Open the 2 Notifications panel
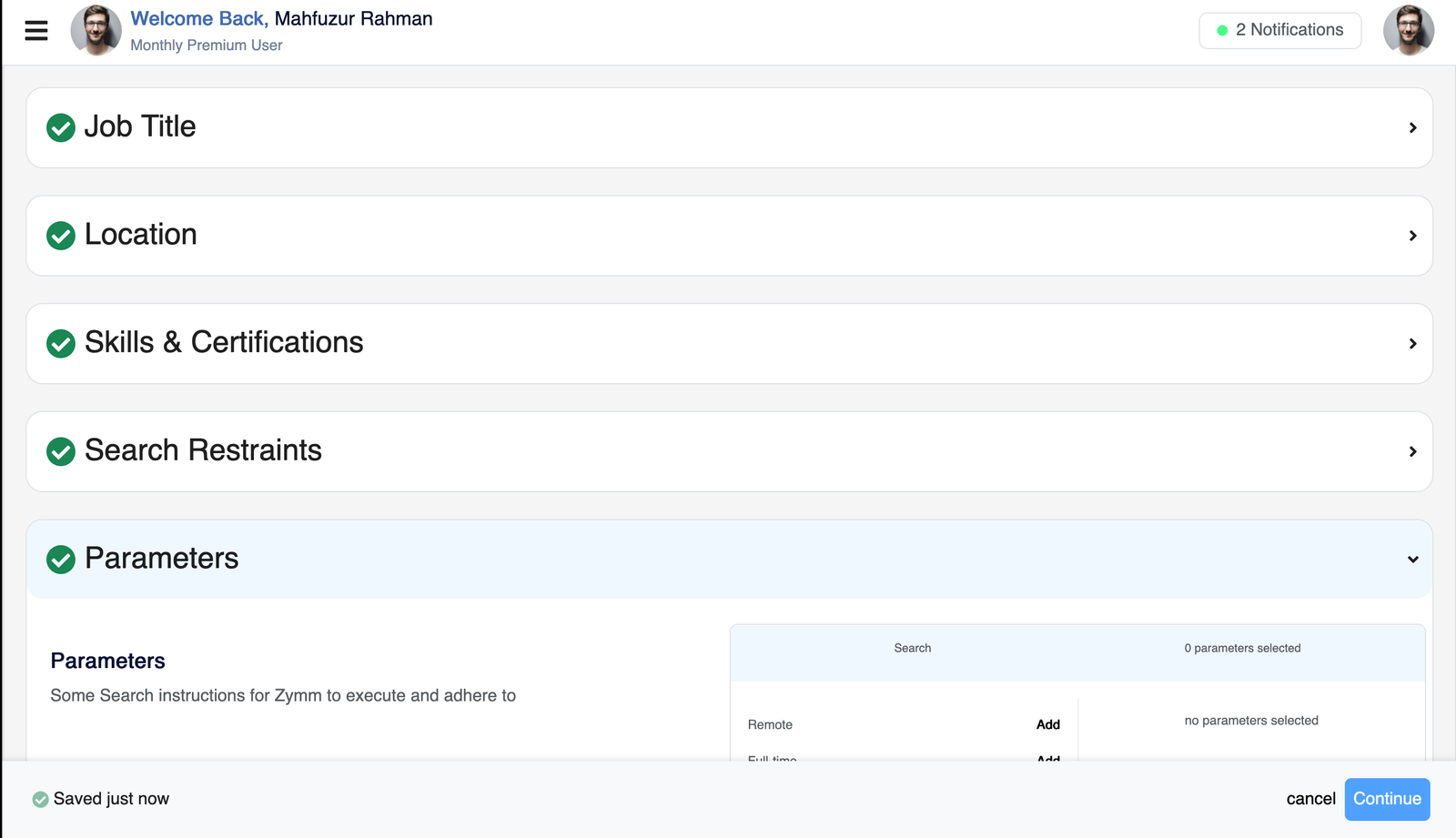Viewport: 1456px width, 838px height. [1279, 30]
